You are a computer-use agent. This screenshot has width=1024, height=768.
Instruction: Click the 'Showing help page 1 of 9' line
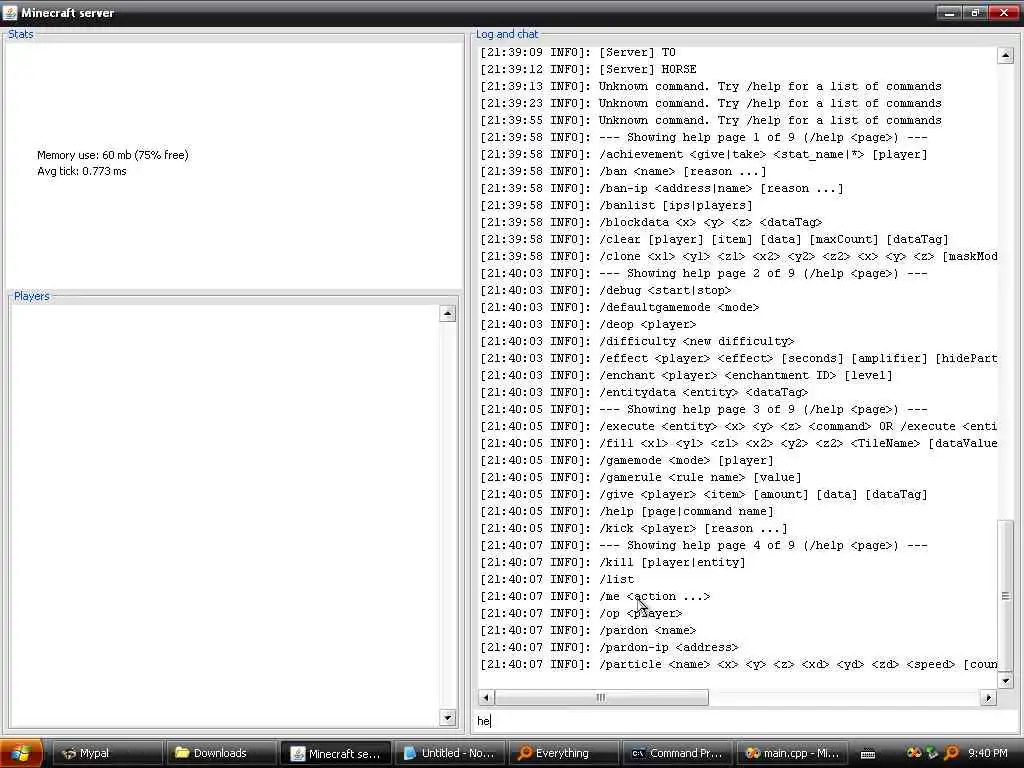point(704,137)
